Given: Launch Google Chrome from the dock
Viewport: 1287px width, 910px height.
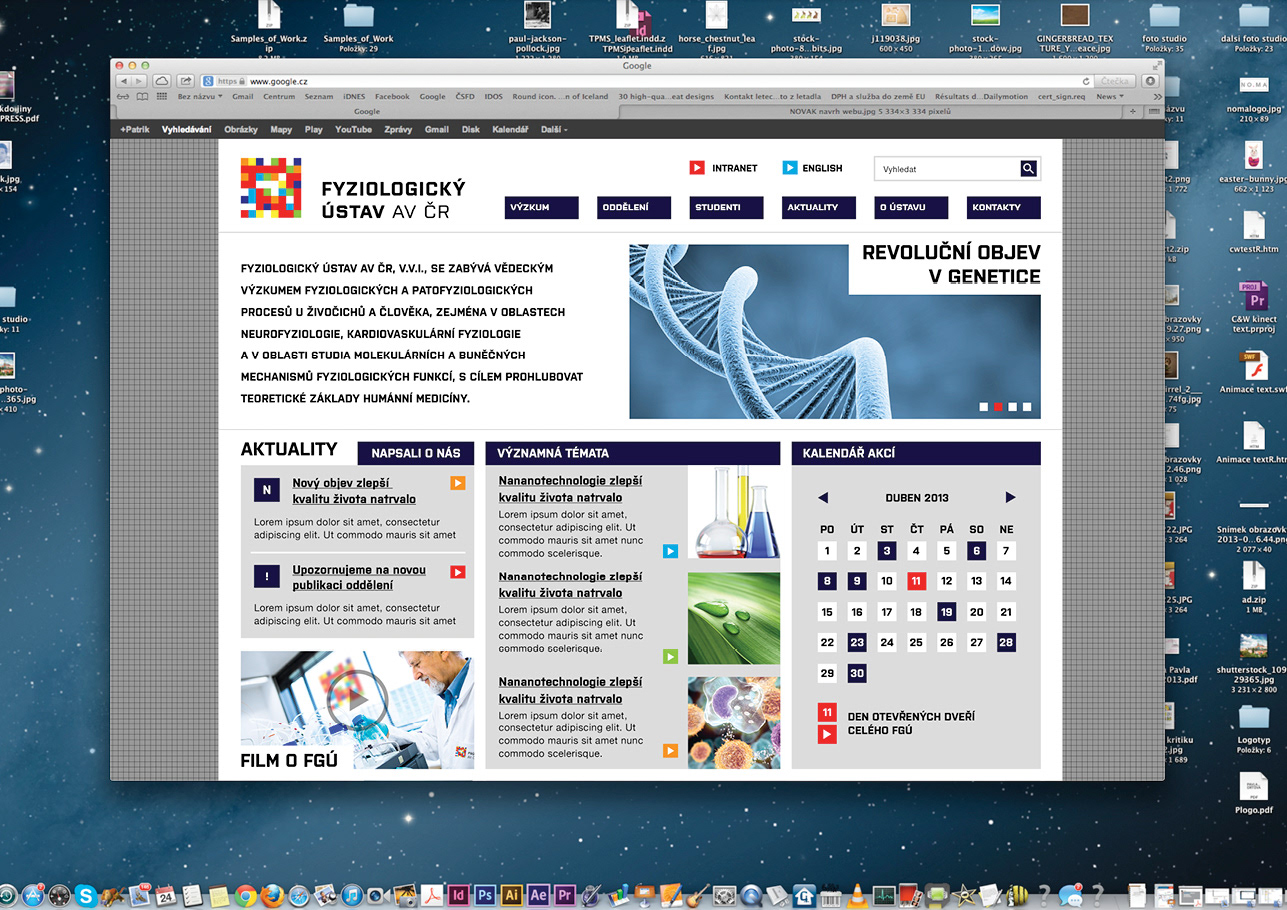Looking at the screenshot, I should [246, 895].
